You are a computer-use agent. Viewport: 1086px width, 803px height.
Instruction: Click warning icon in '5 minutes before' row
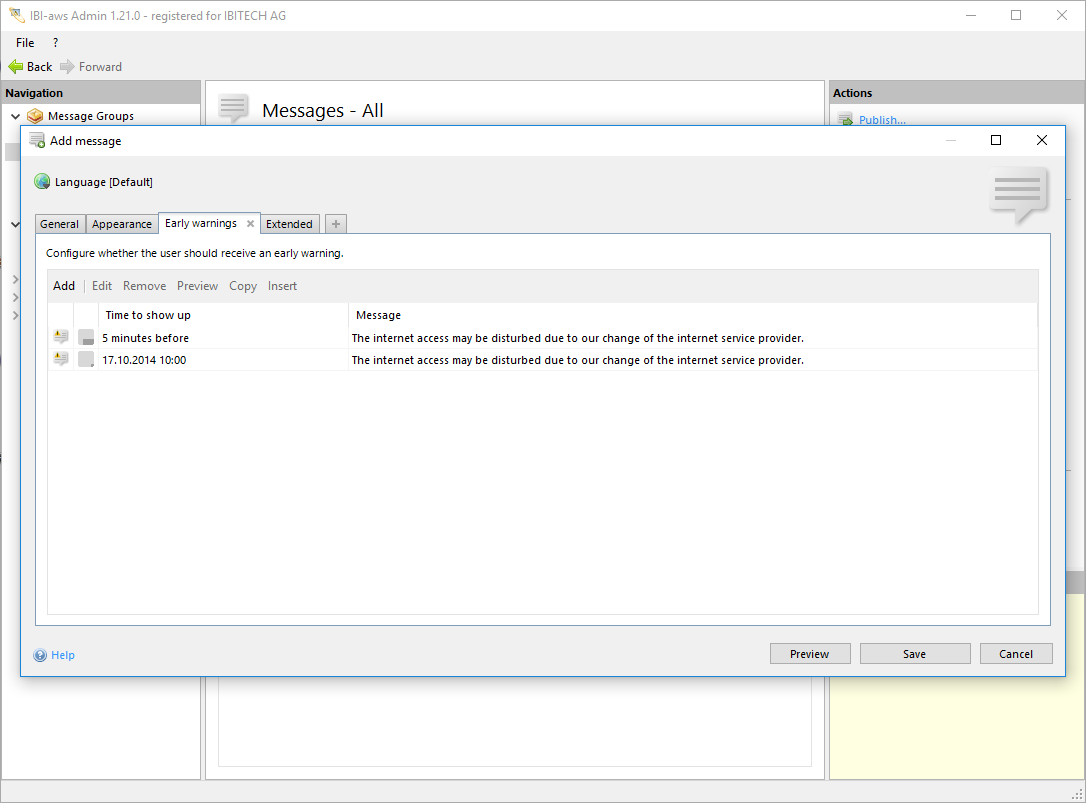coord(61,337)
